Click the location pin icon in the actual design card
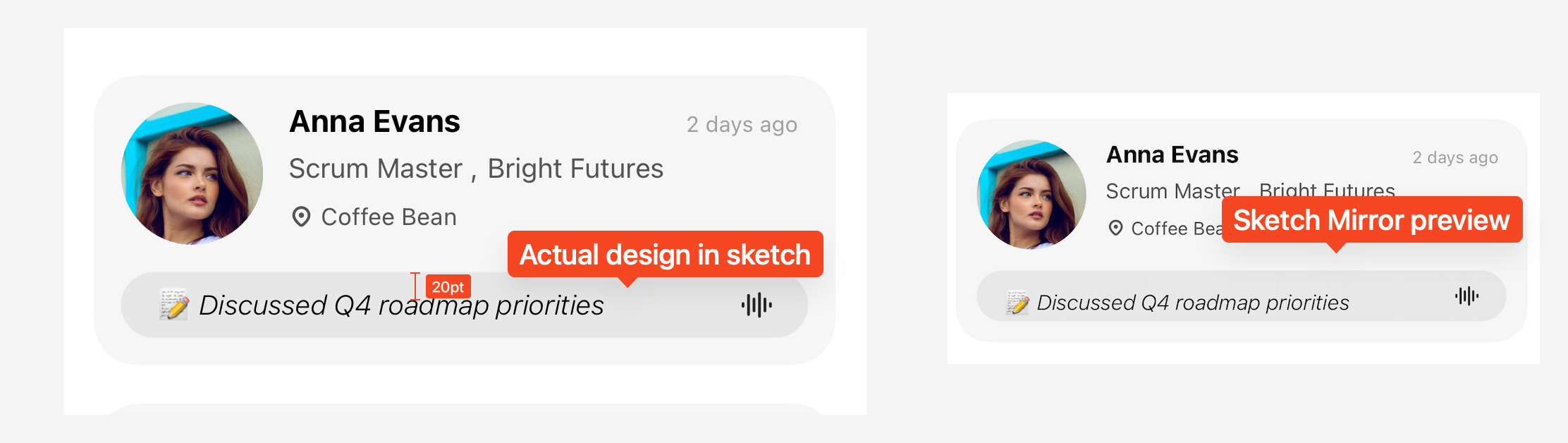 coord(301,217)
